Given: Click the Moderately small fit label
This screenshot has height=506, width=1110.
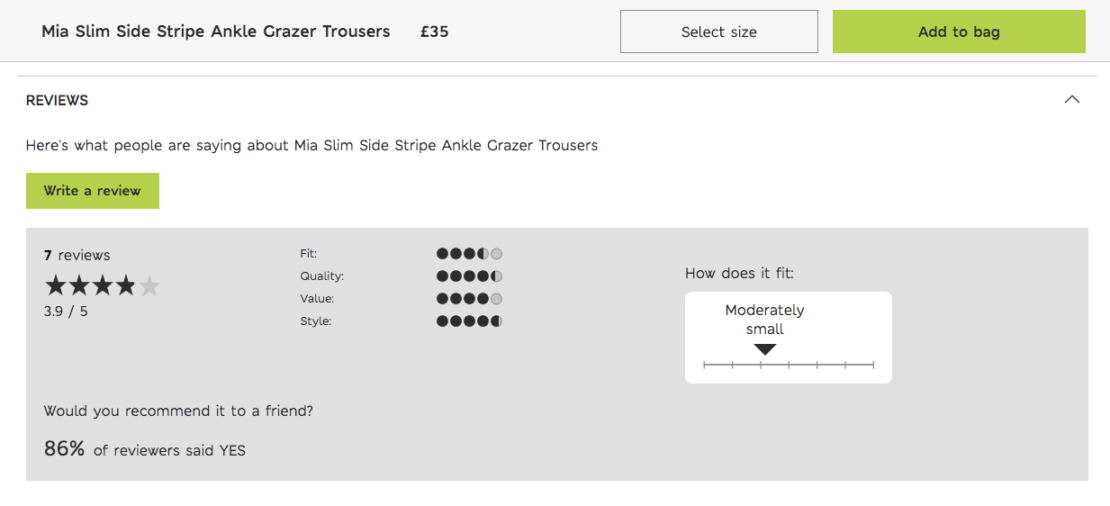Looking at the screenshot, I should tap(765, 320).
